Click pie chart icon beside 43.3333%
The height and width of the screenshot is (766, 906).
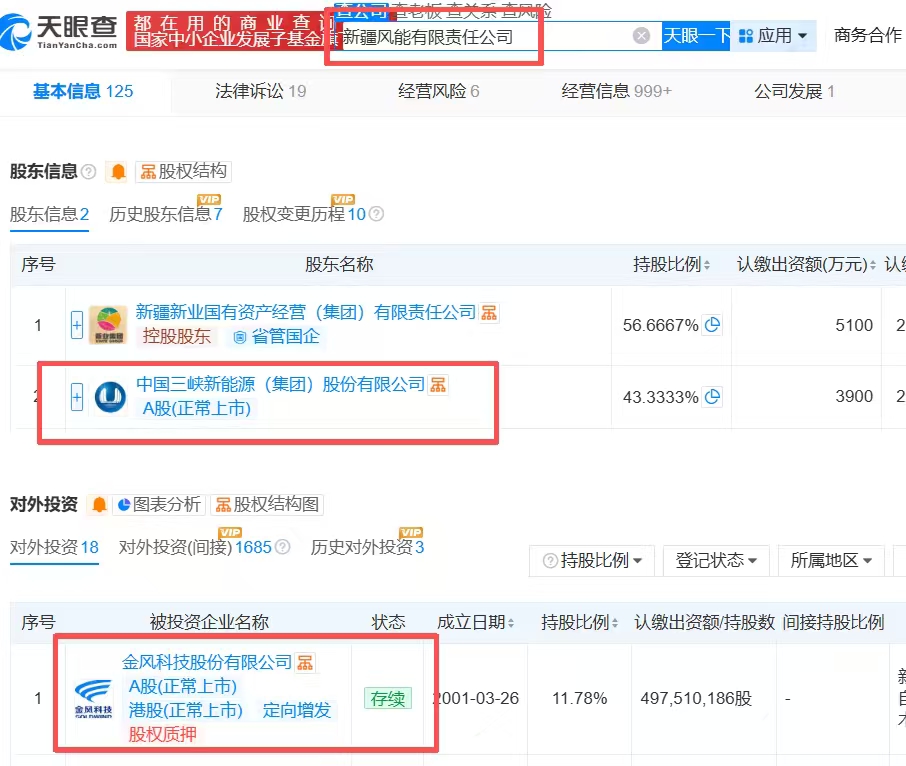click(712, 396)
